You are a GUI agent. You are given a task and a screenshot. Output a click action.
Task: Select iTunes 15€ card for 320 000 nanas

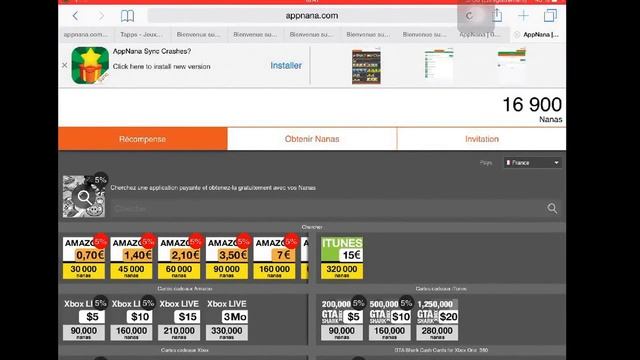342,258
